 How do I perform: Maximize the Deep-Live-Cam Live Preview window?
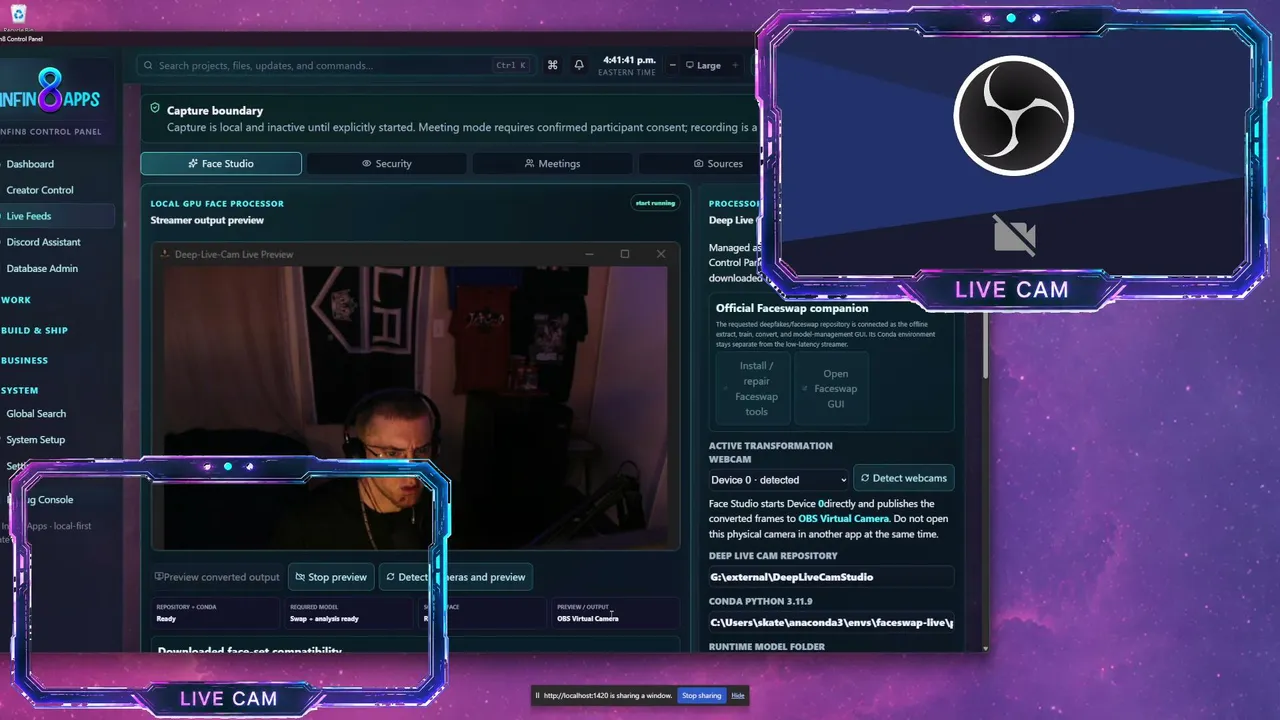625,254
